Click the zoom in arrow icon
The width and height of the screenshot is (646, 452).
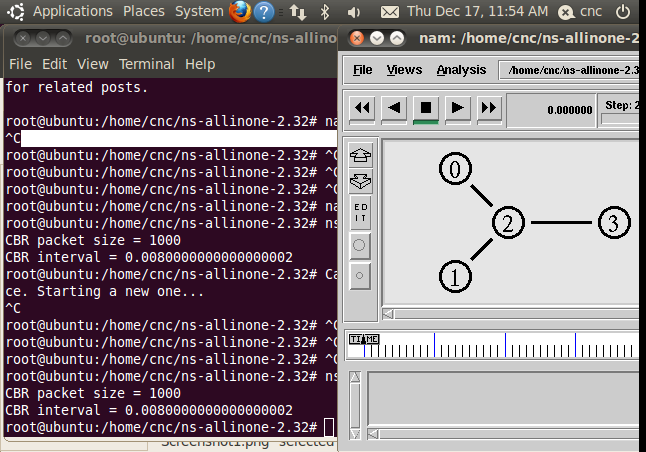pos(360,155)
